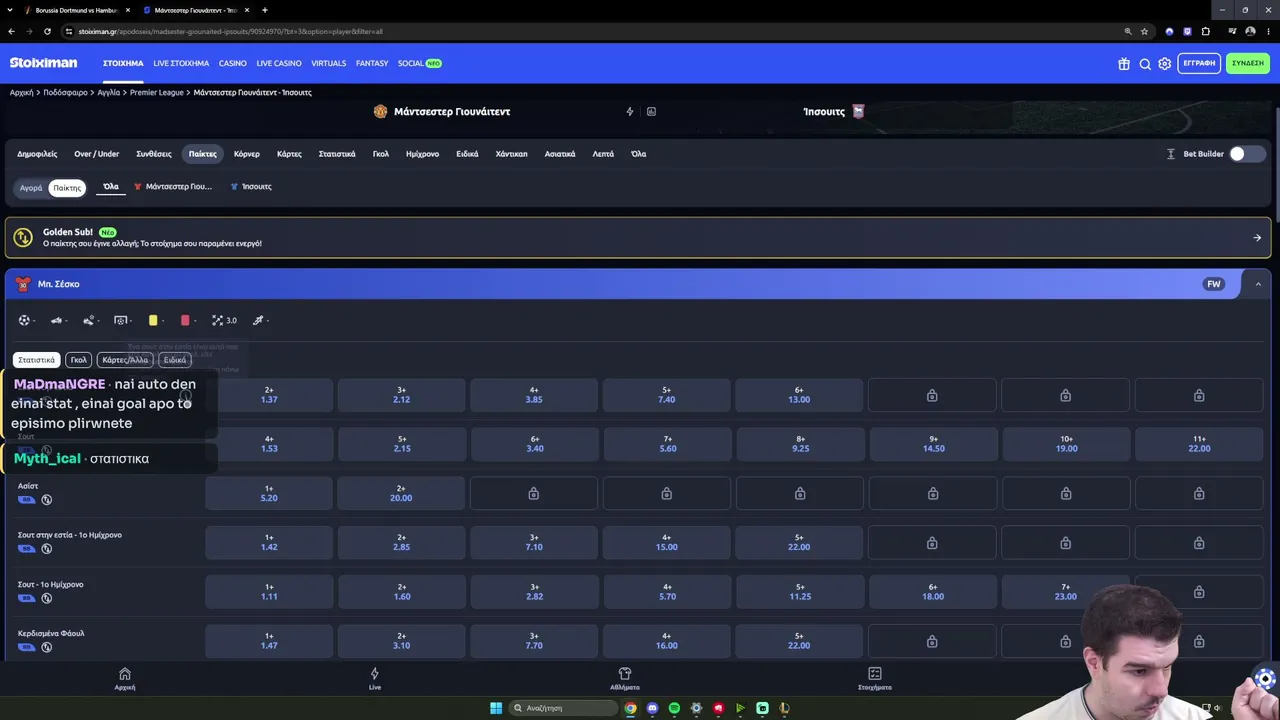Open the browser Extensions puzzle icon
Viewport: 1280px width, 720px height.
tap(1206, 31)
